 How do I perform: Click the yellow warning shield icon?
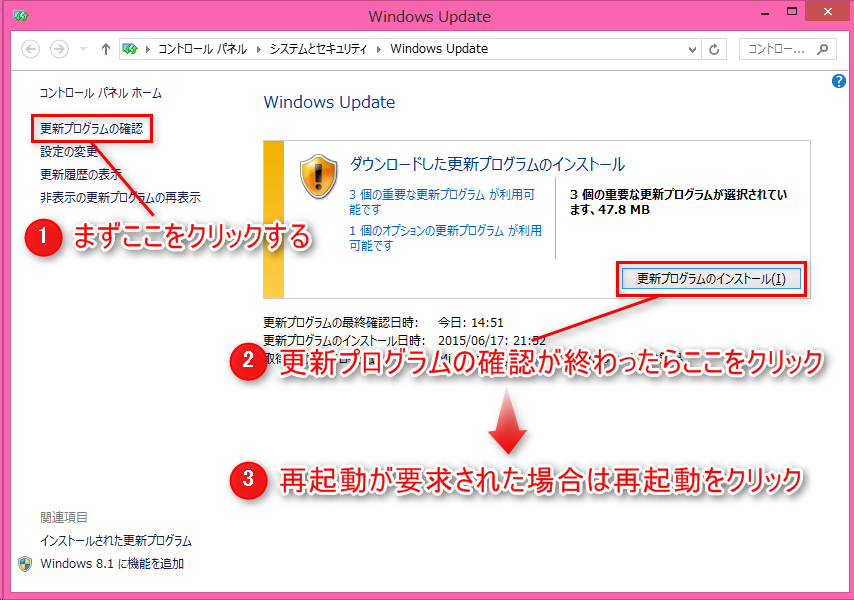(319, 176)
